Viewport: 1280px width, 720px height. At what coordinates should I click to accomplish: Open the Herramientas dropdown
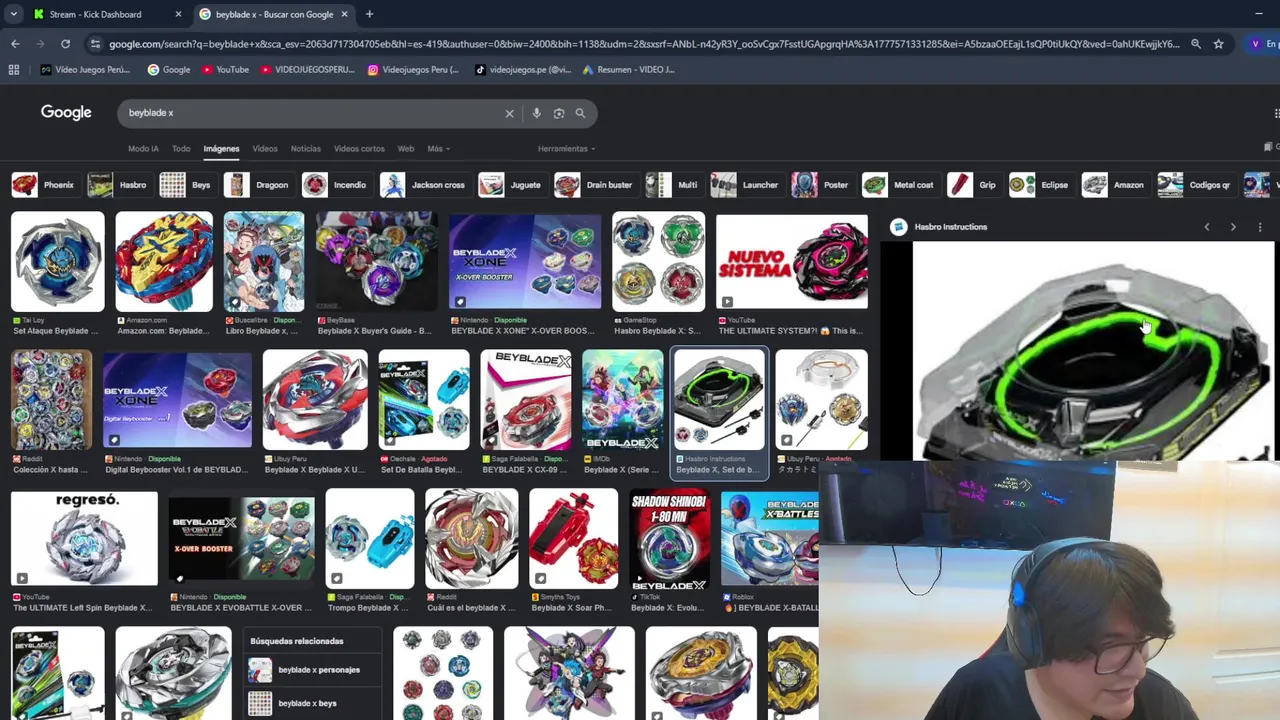[x=566, y=149]
